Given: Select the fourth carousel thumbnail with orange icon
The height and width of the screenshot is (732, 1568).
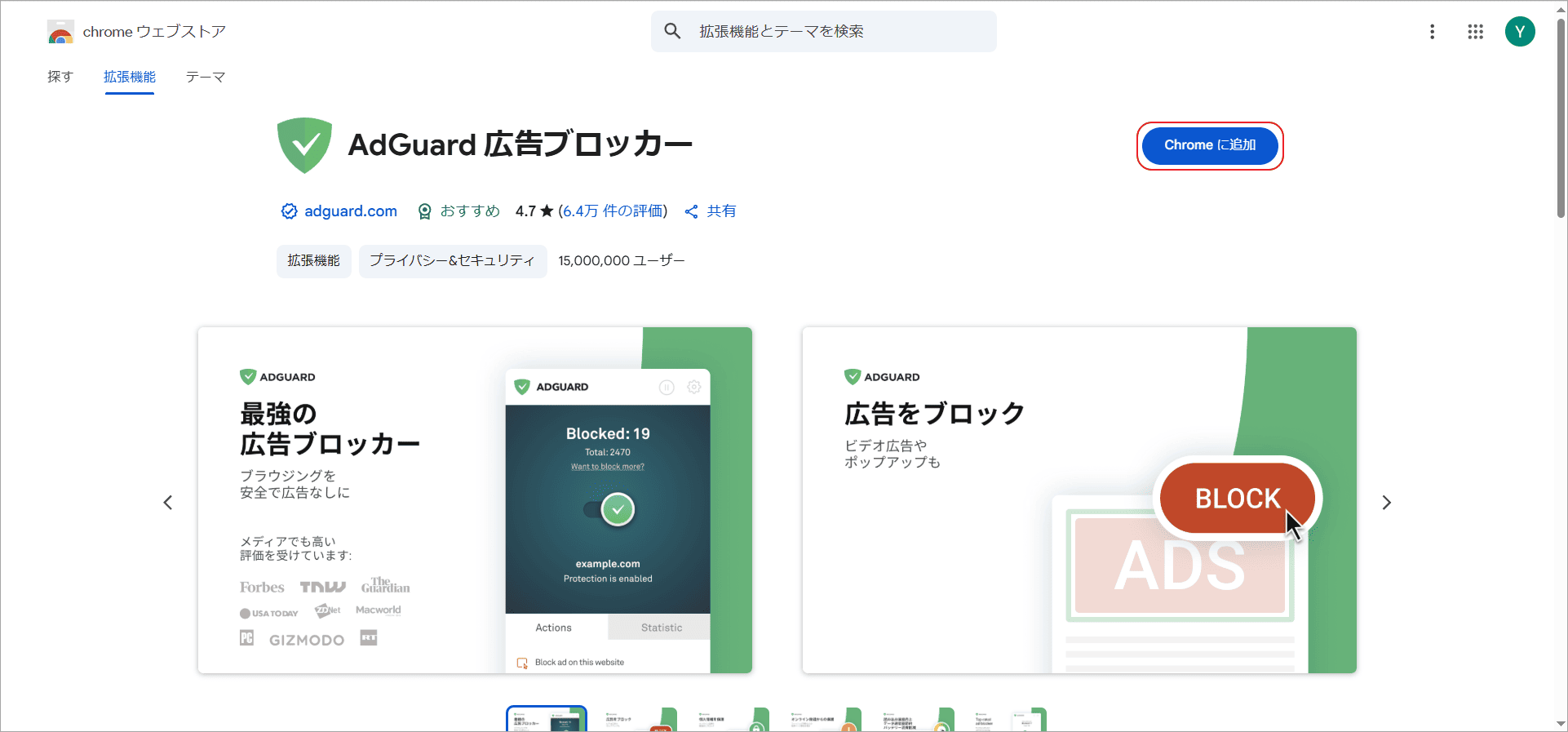Looking at the screenshot, I should click(823, 719).
